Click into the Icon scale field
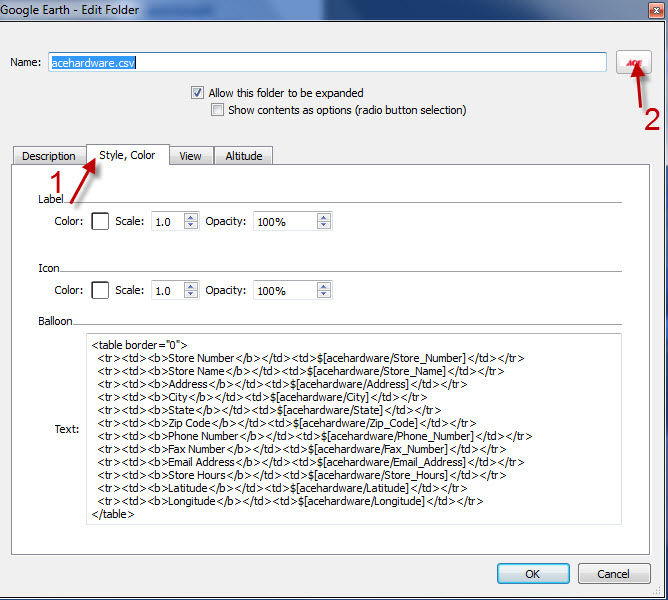This screenshot has width=668, height=600. [x=168, y=291]
